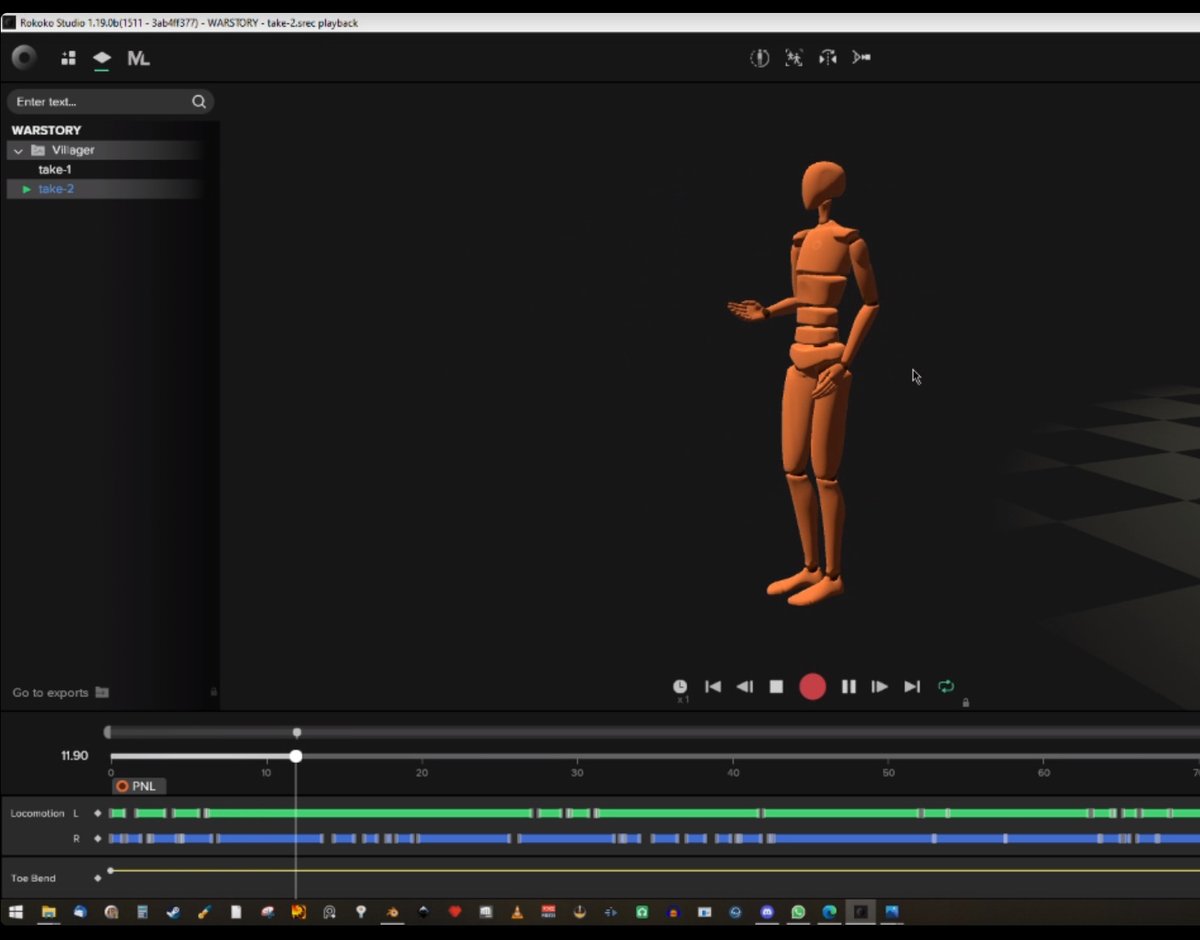The image size is (1200, 940).
Task: Click the WARSTORY project title
Action: [x=46, y=130]
